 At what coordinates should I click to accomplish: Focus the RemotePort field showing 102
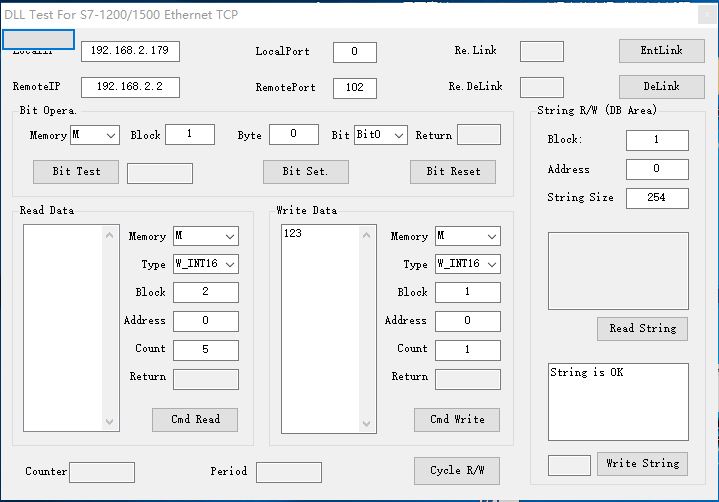tap(354, 88)
